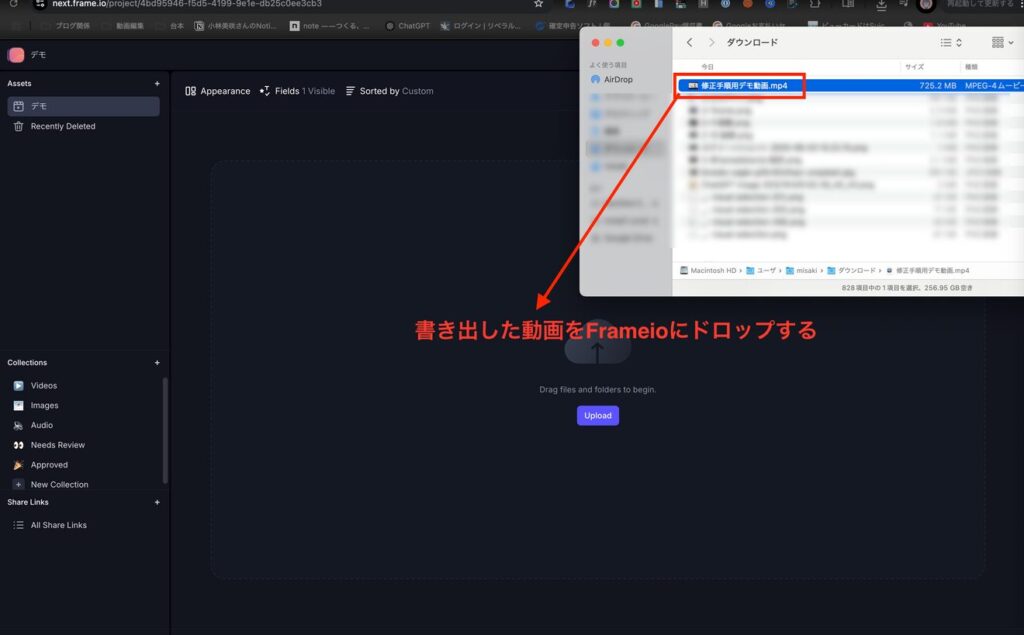The image size is (1024, 635).
Task: Click the 725.2 MB size cell in Finder
Action: point(937,86)
